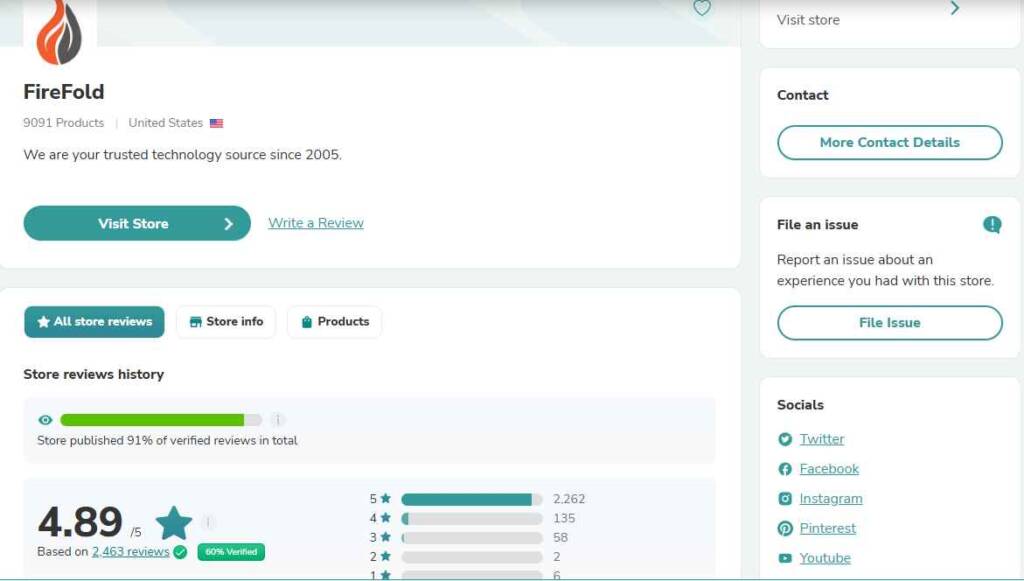
Task: Click the Pinterest social icon
Action: pyautogui.click(x=785, y=529)
